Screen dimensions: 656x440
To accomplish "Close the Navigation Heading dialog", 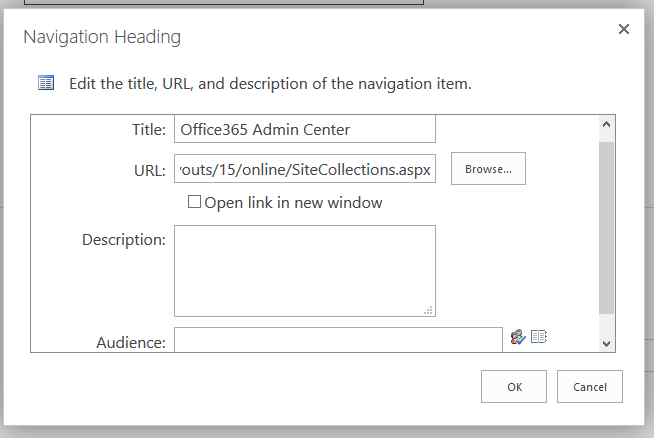I will point(624,30).
